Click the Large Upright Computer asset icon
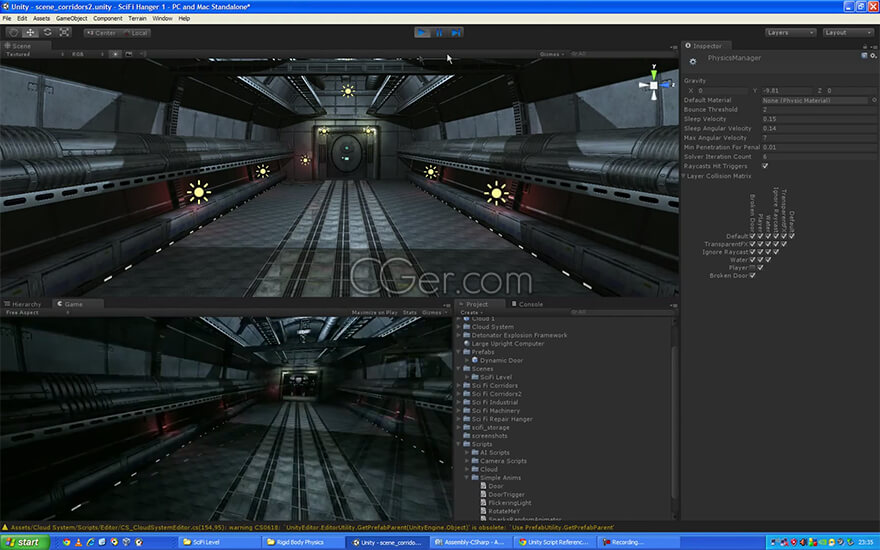The height and width of the screenshot is (550, 880). pyautogui.click(x=466, y=343)
